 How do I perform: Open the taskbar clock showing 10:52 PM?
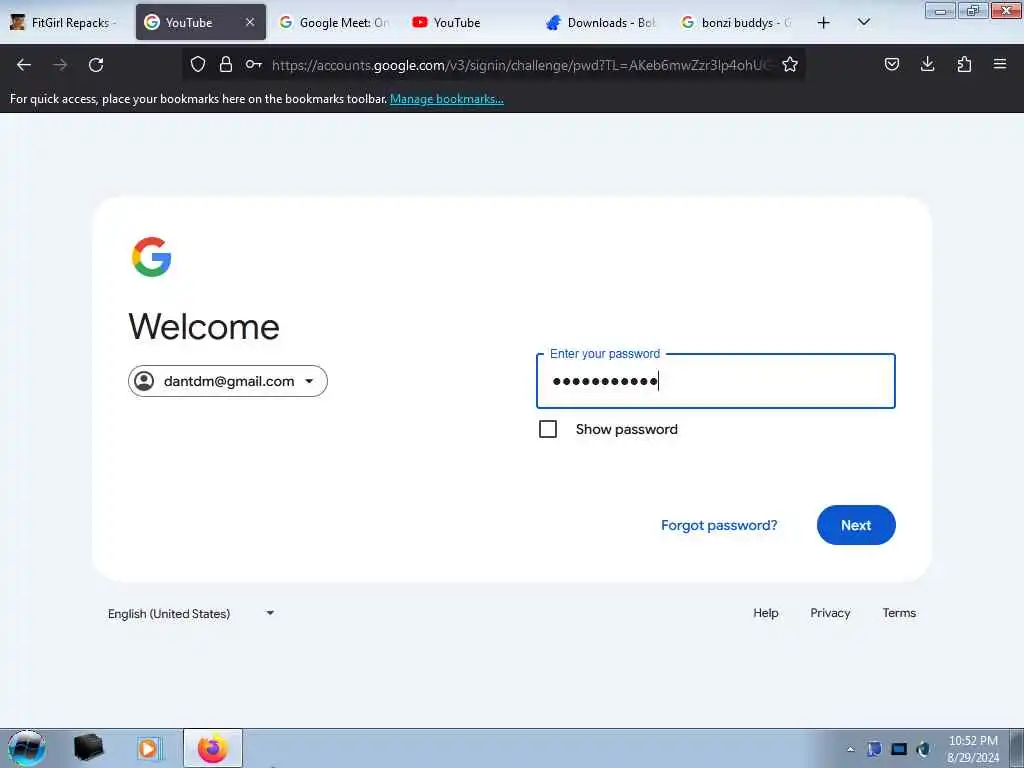973,748
